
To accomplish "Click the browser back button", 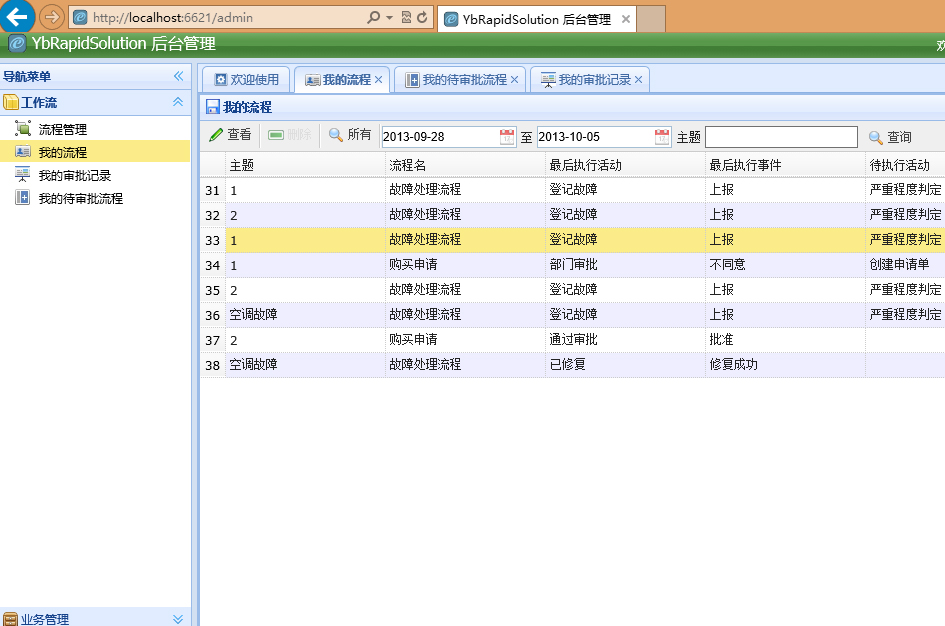I will [17, 17].
